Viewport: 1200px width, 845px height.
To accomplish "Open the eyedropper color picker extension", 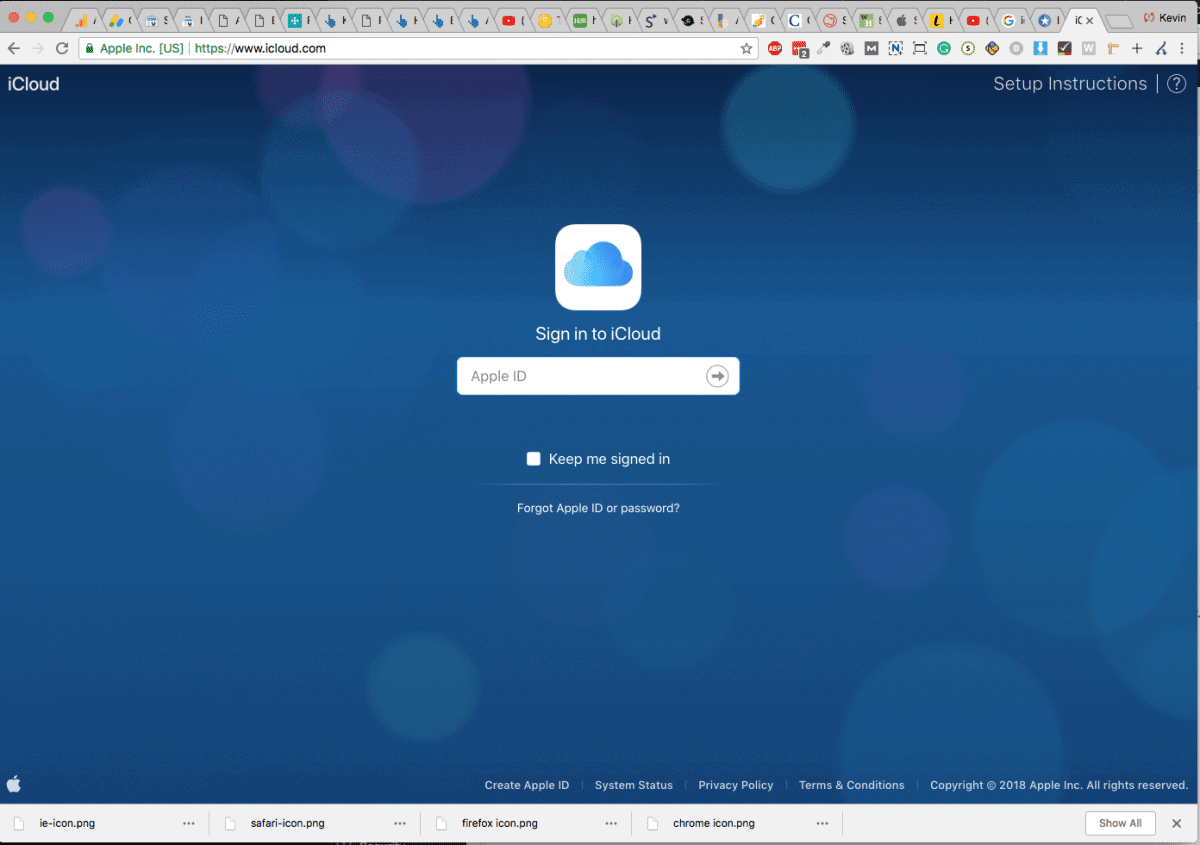I will click(x=823, y=48).
